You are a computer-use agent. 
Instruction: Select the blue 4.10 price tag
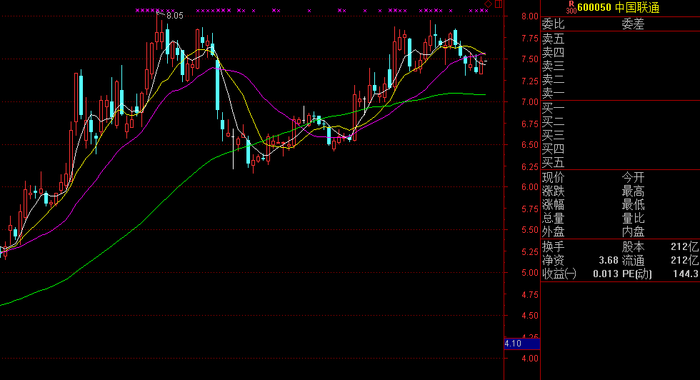522,344
